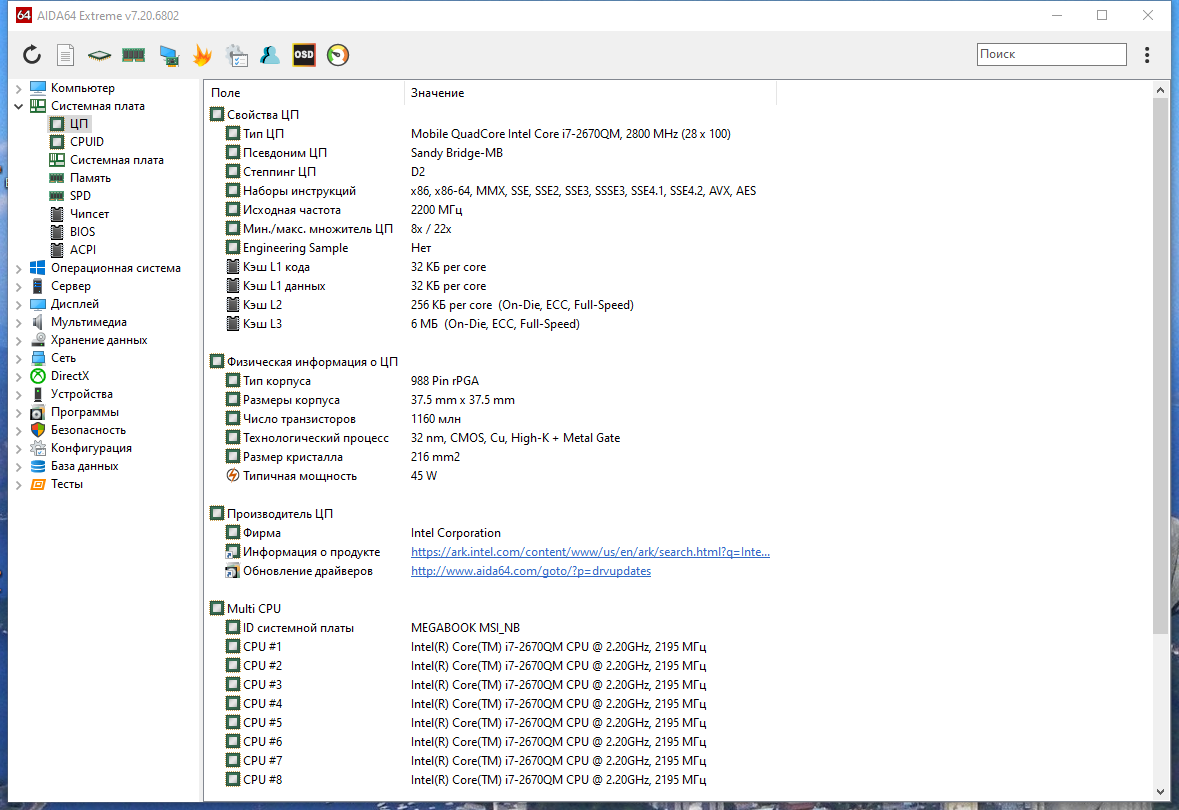The width and height of the screenshot is (1179, 810).
Task: Click the monitor with network card icon
Action: tap(168, 55)
